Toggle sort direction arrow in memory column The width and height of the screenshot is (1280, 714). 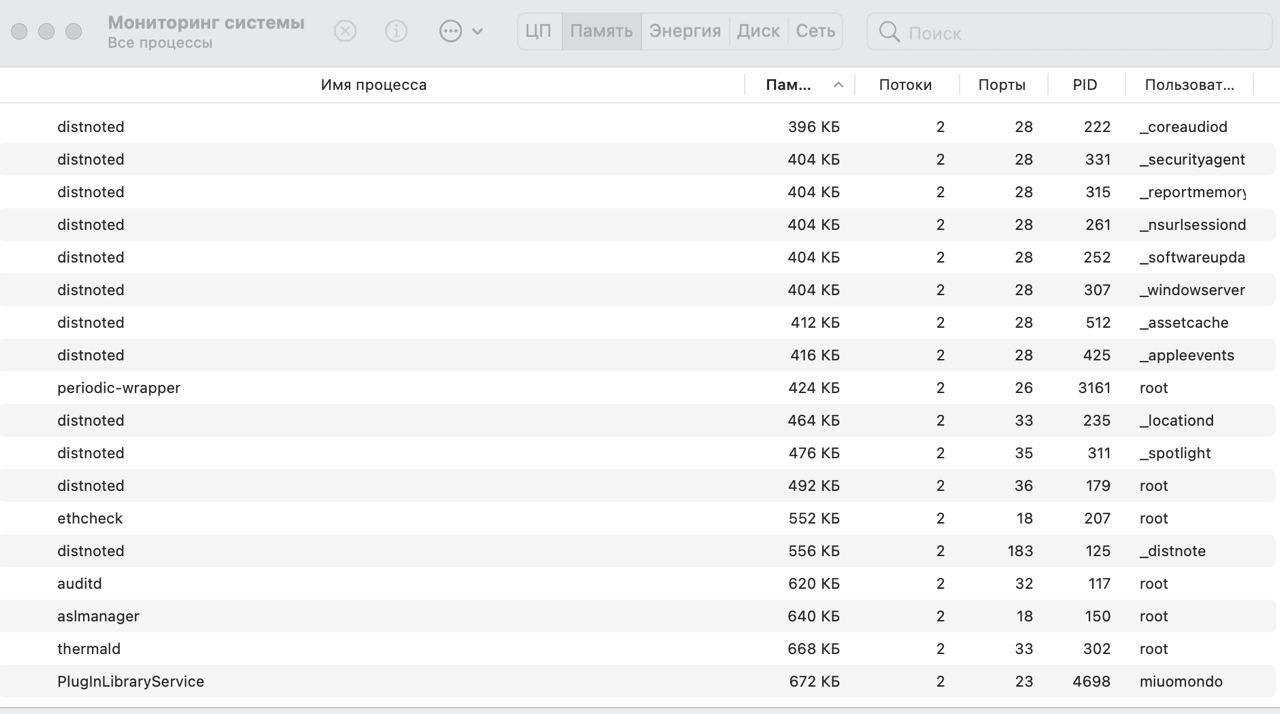point(838,85)
